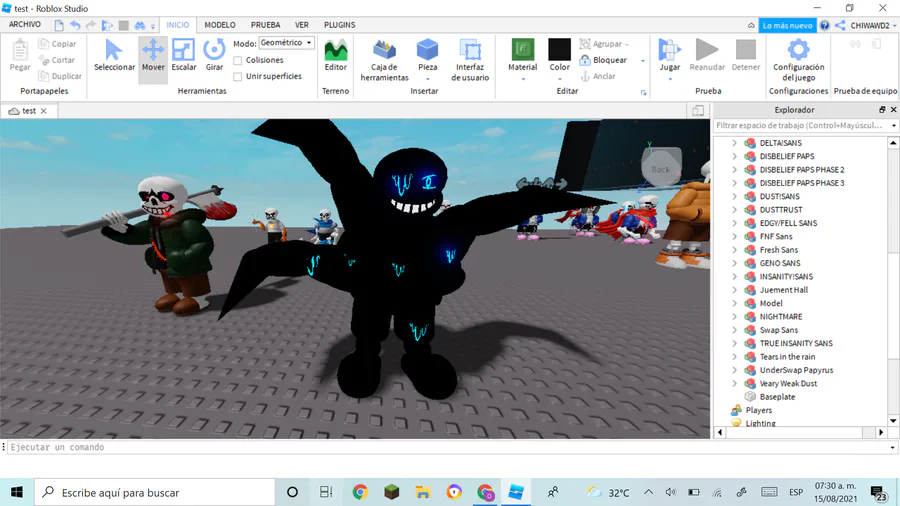
Task: Select Fresh Sans in Explorer
Action: (x=778, y=250)
